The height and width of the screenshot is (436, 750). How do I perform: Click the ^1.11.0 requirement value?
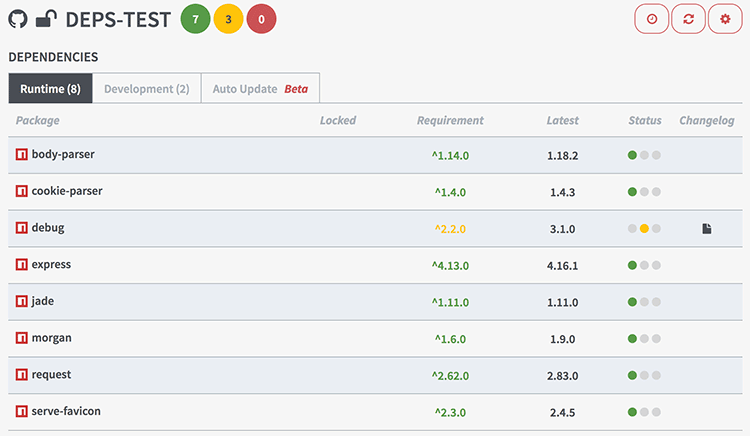(450, 302)
